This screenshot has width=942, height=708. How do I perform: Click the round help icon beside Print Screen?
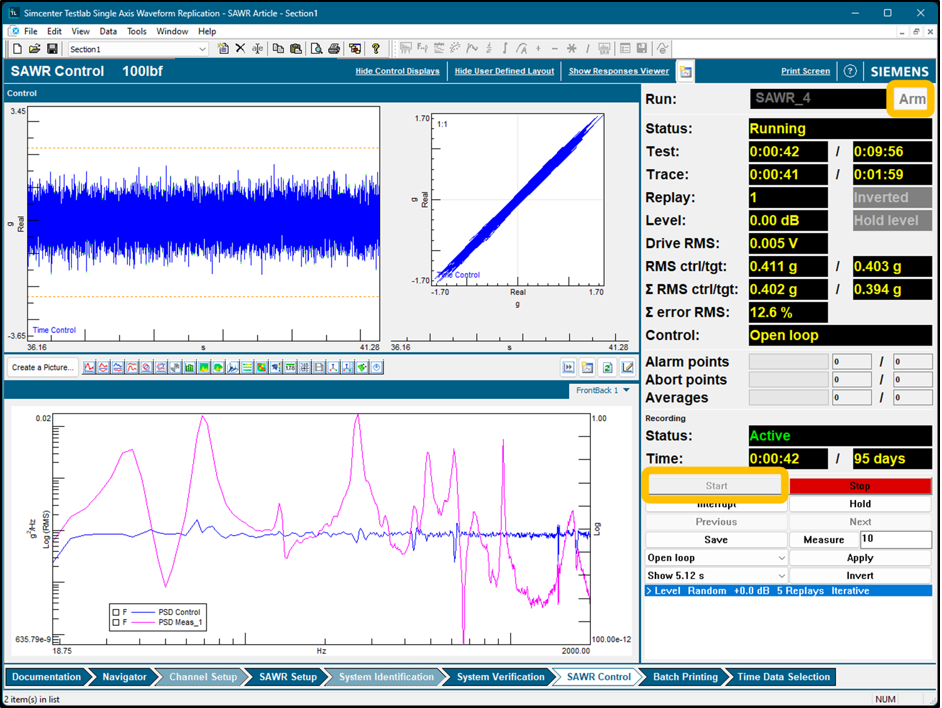(850, 72)
